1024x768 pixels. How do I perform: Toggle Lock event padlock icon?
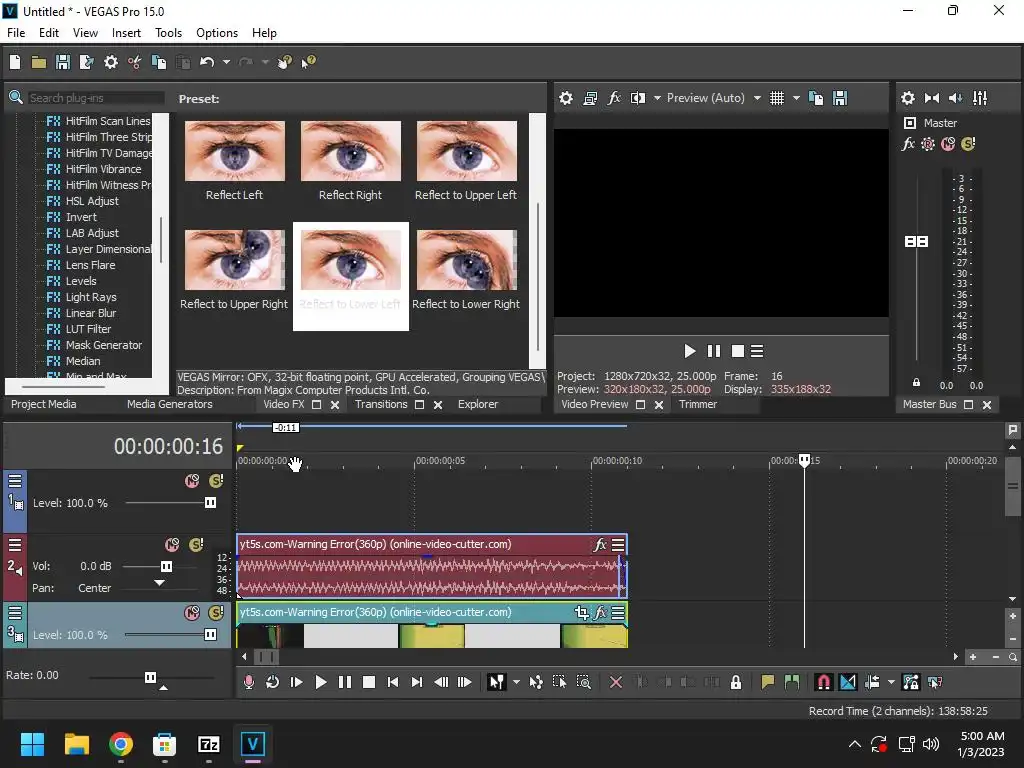(x=736, y=682)
